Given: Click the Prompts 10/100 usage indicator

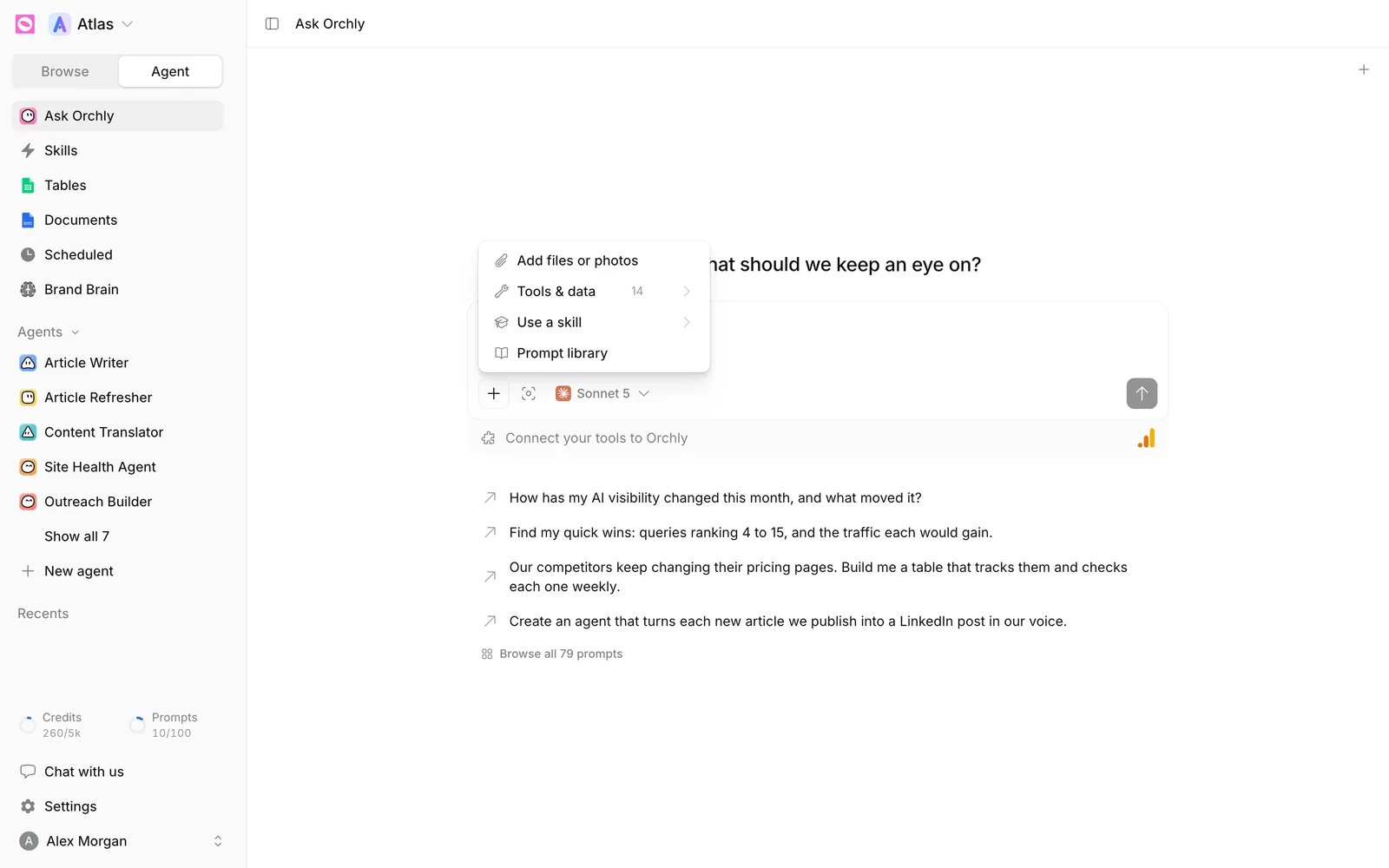Looking at the screenshot, I should (163, 726).
